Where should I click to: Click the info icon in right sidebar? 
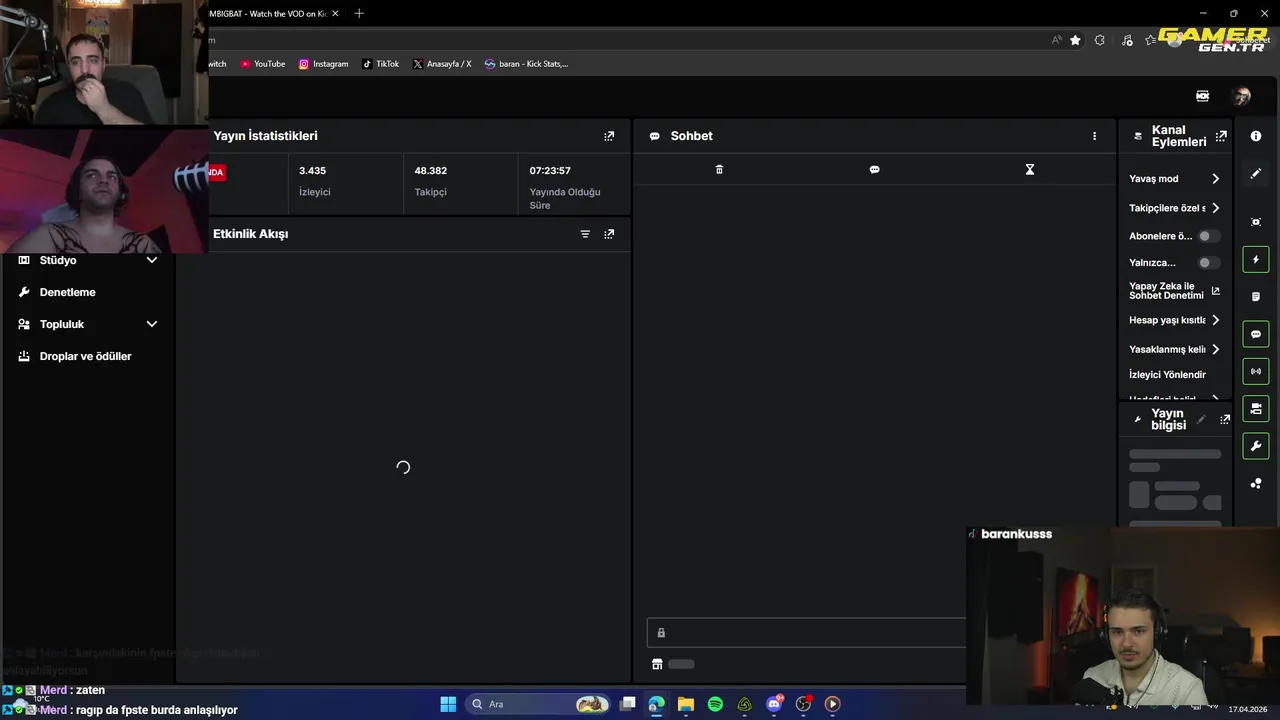click(x=1256, y=136)
